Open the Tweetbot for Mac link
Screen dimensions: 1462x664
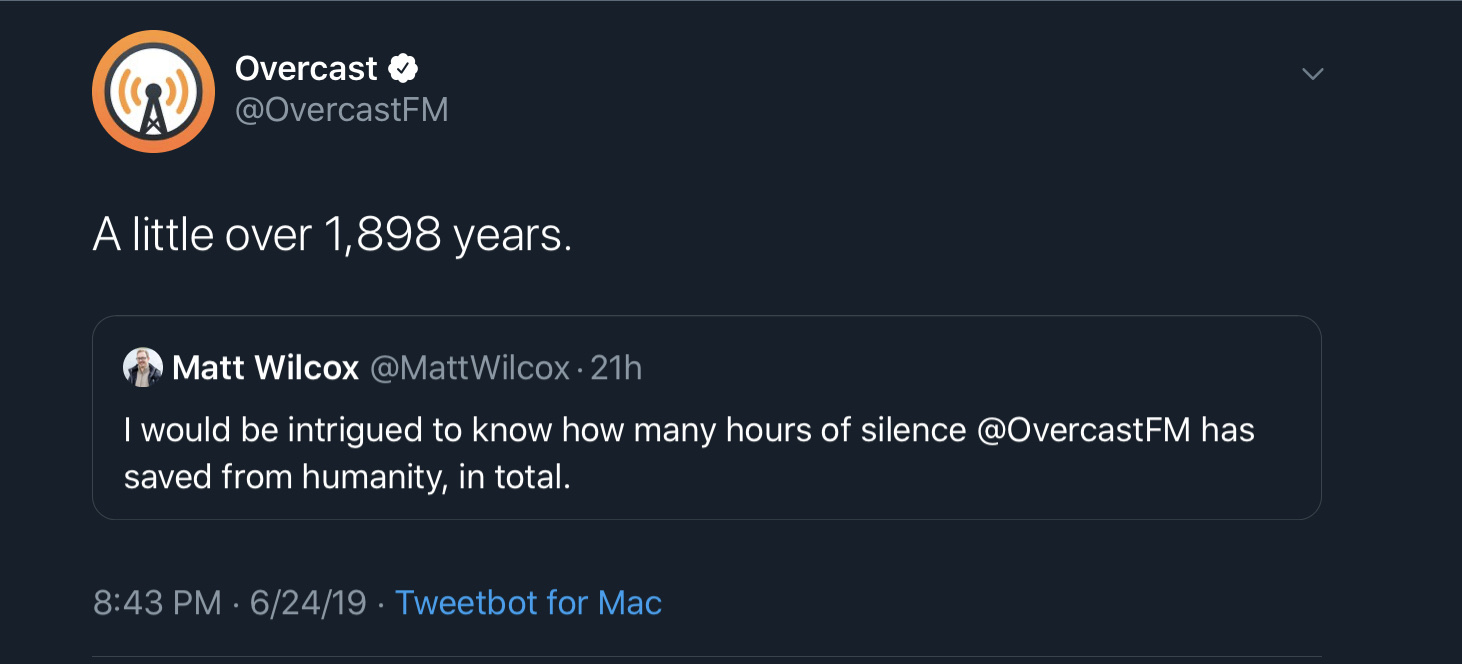tap(529, 603)
